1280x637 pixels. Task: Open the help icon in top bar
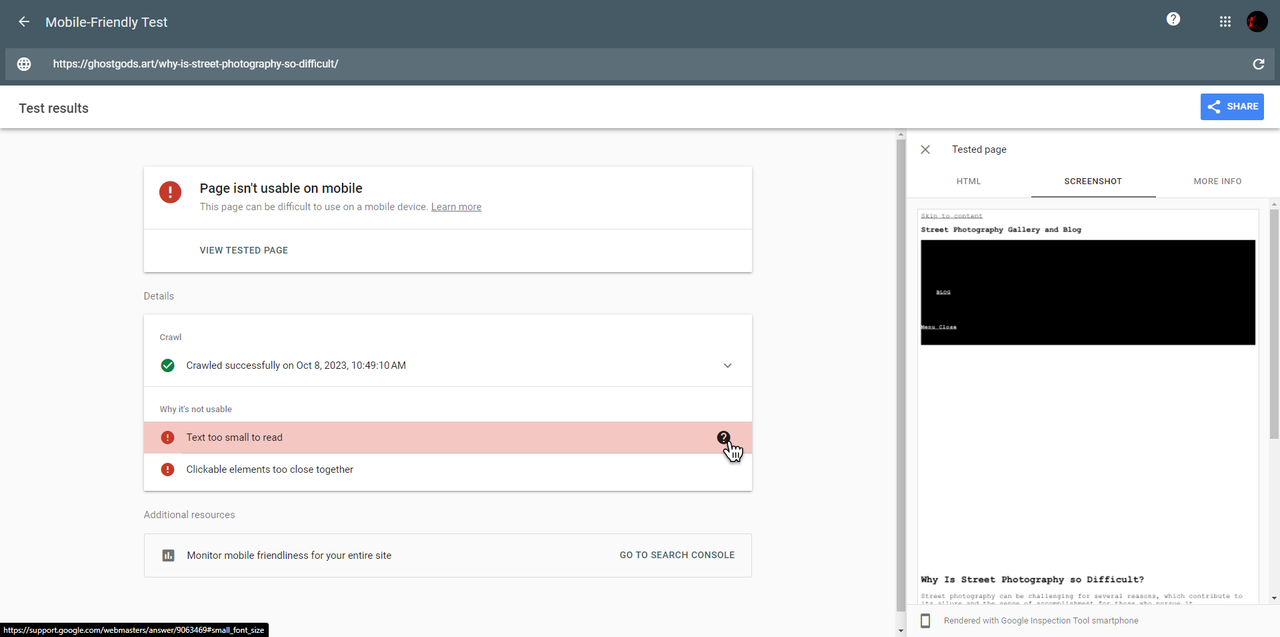(x=1174, y=19)
